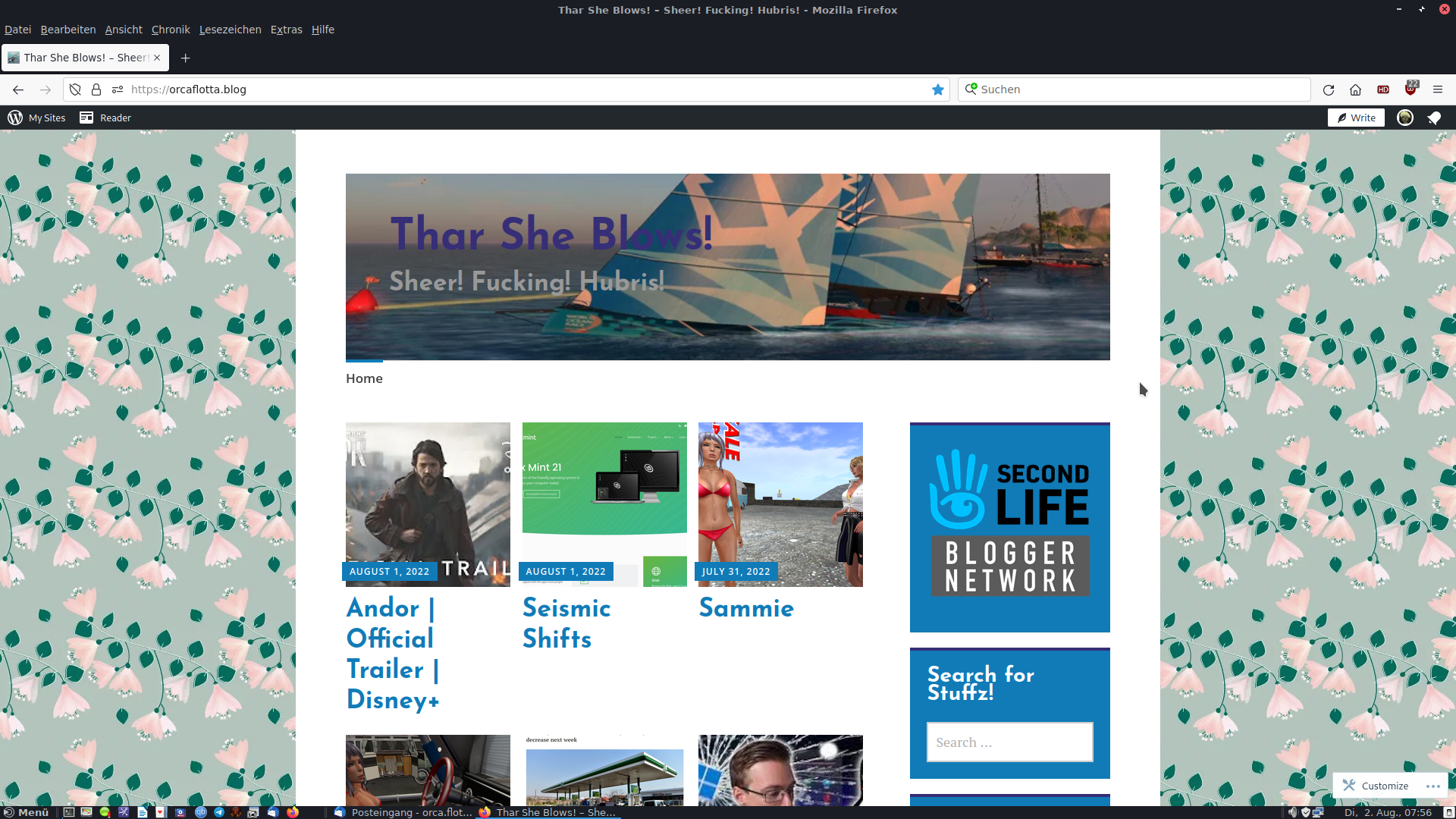Open the text document launcher in the taskbar

point(142,812)
